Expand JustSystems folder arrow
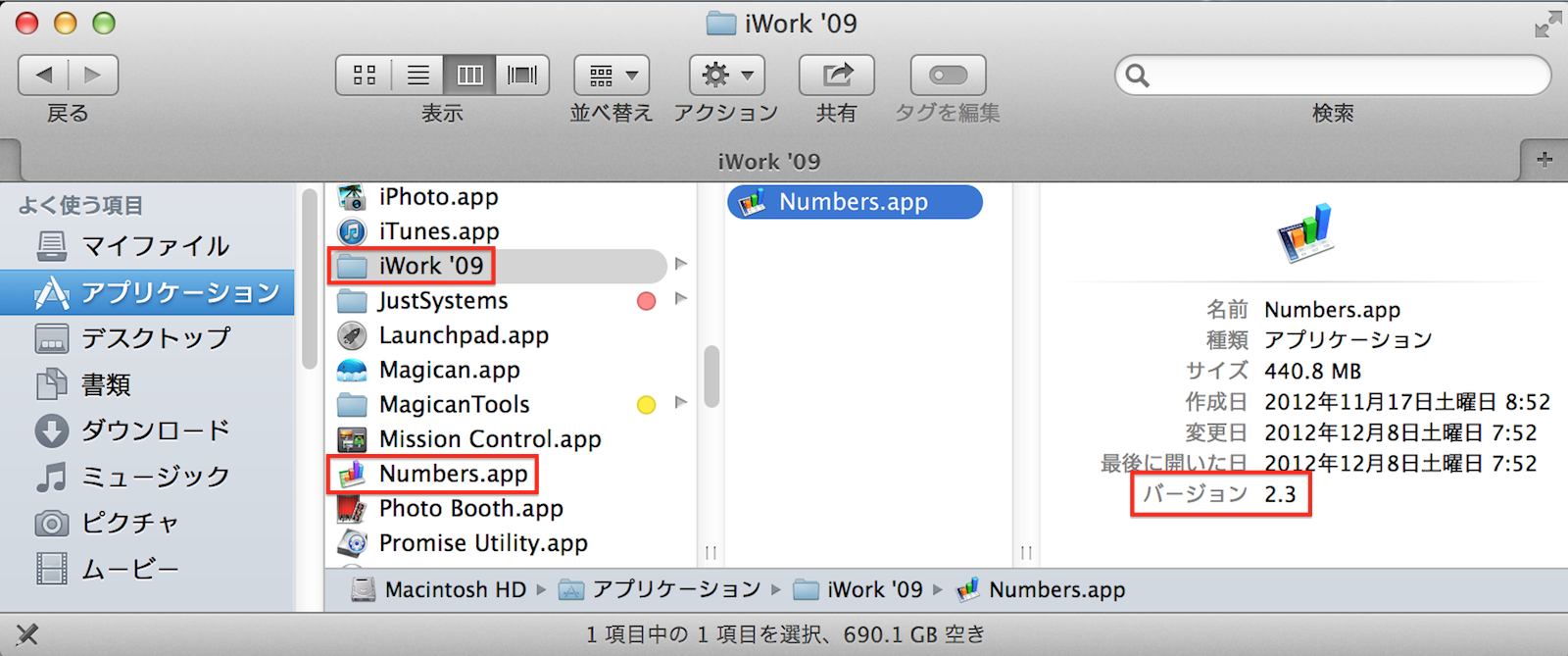The width and height of the screenshot is (1568, 656). 681,298
